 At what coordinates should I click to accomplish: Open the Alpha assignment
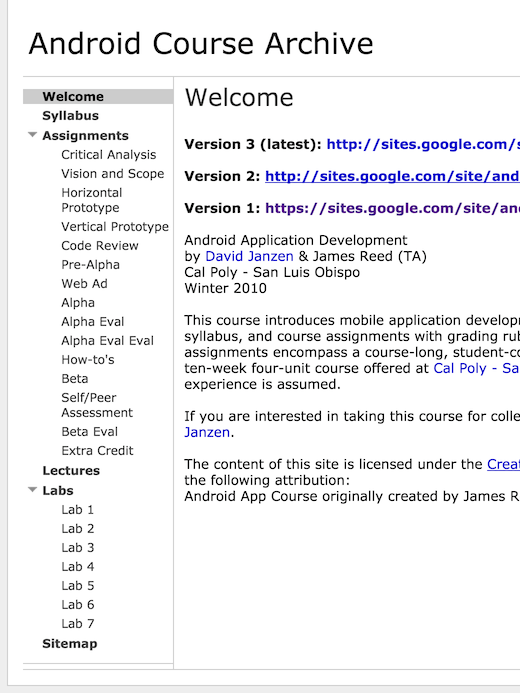(78, 303)
